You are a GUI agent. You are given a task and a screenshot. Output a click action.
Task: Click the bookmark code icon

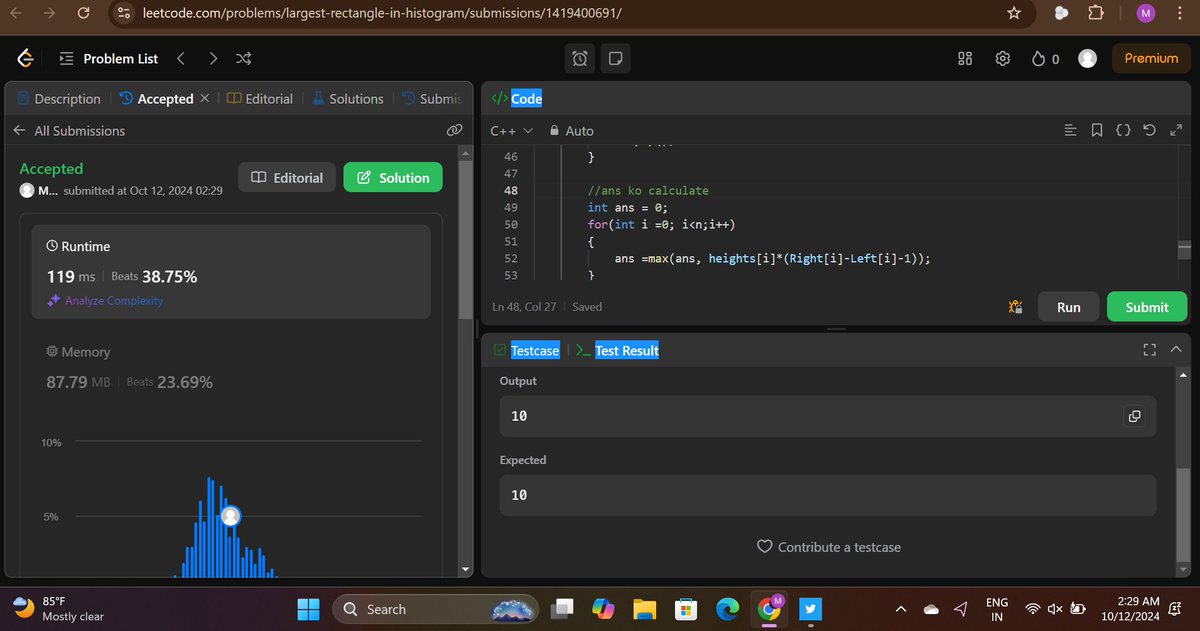(1097, 131)
